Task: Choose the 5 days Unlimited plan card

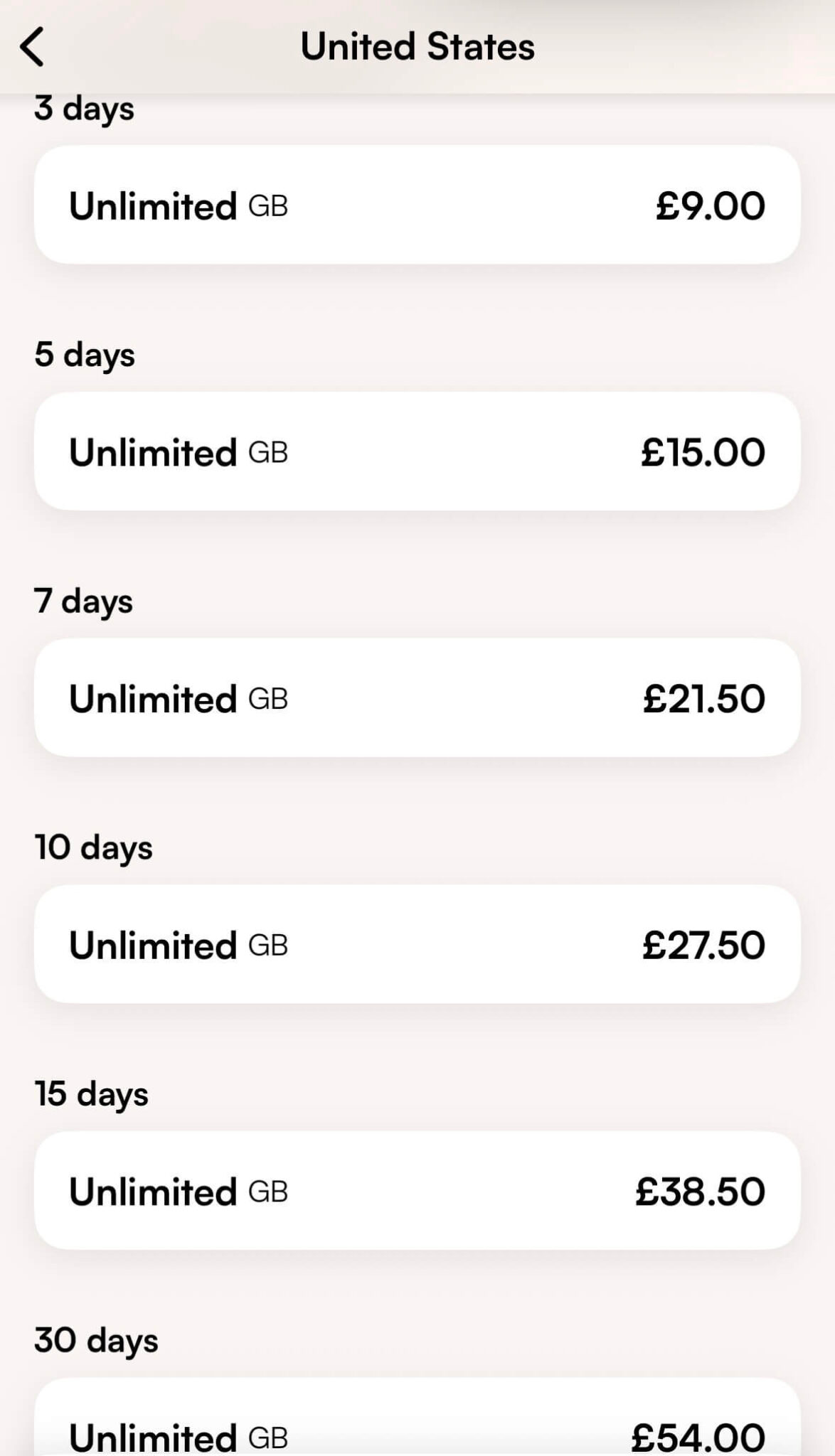Action: coord(417,451)
